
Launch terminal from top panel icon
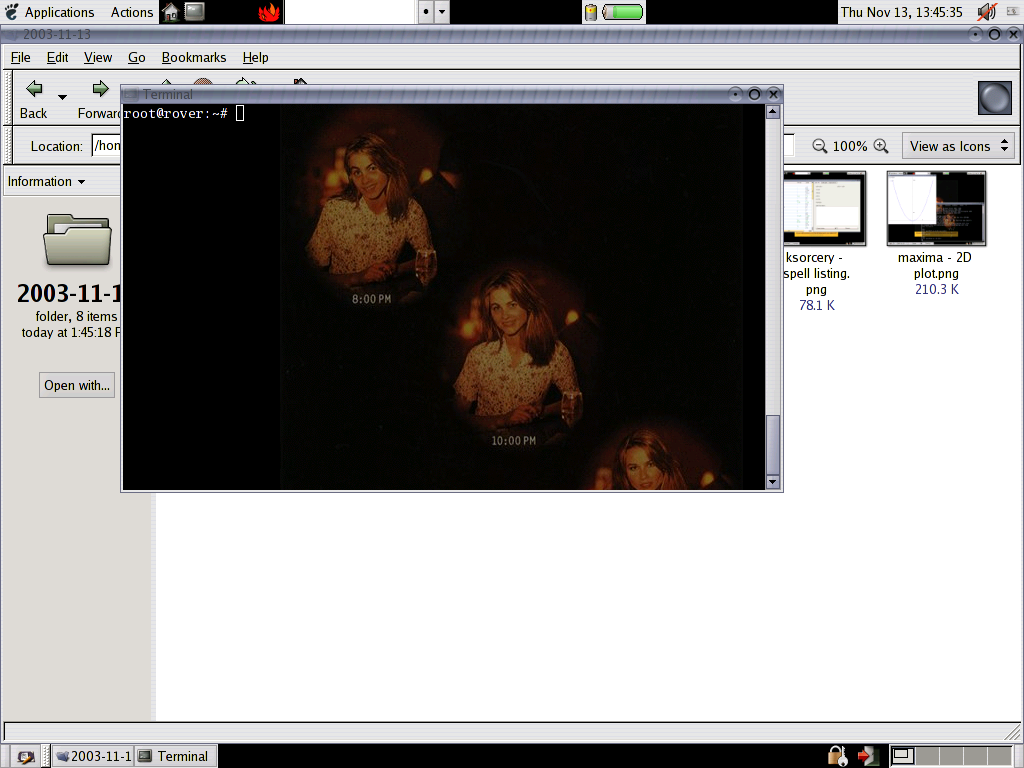195,12
